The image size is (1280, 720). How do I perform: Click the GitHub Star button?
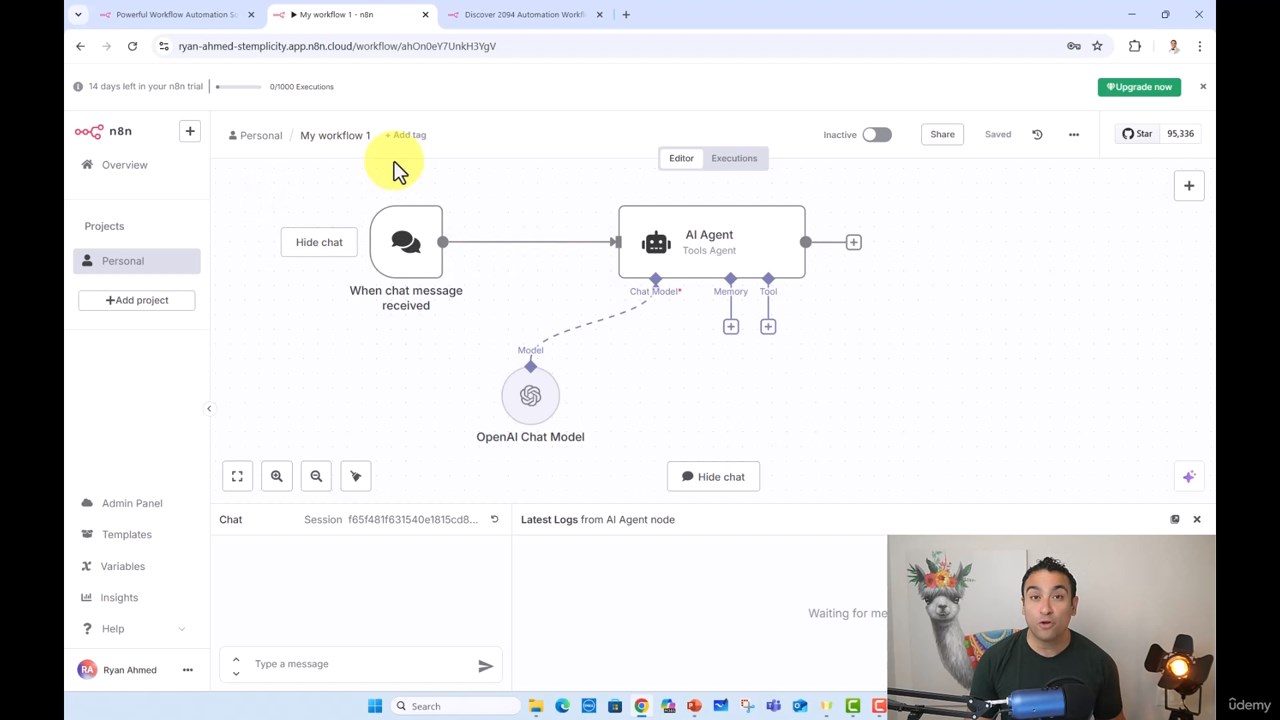tap(1137, 134)
